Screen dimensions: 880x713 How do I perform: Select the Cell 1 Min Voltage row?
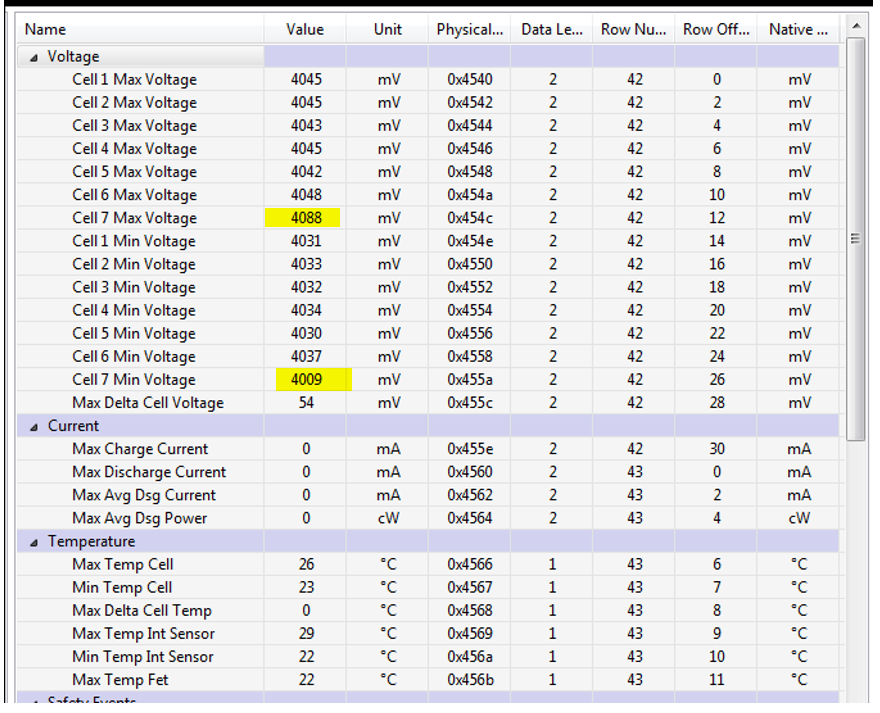point(428,241)
